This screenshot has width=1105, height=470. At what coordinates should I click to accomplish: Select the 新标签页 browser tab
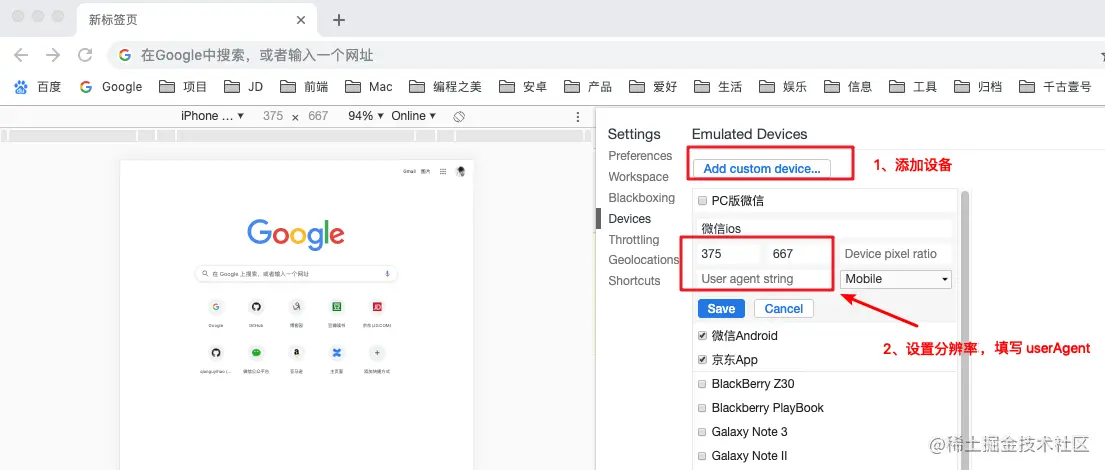coord(195,20)
